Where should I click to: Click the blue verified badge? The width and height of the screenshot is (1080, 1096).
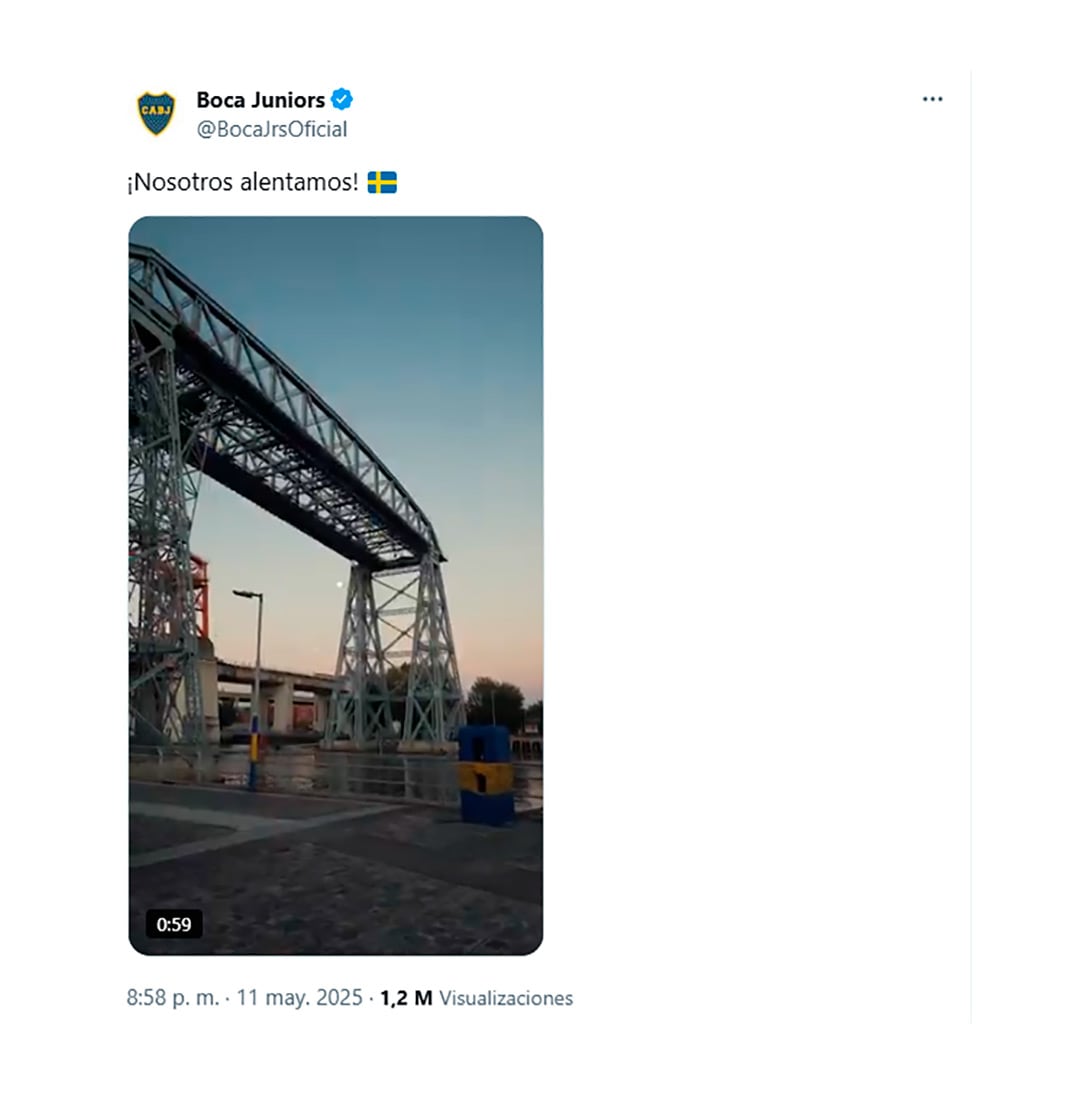click(x=342, y=99)
